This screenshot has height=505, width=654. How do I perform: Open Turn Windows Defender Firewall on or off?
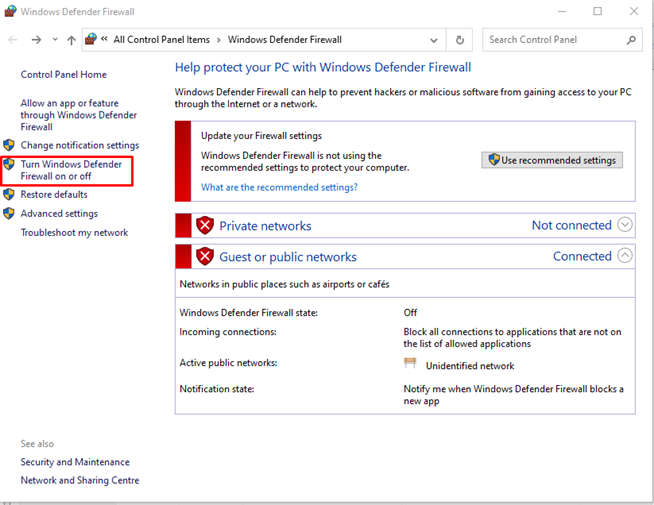(x=71, y=170)
